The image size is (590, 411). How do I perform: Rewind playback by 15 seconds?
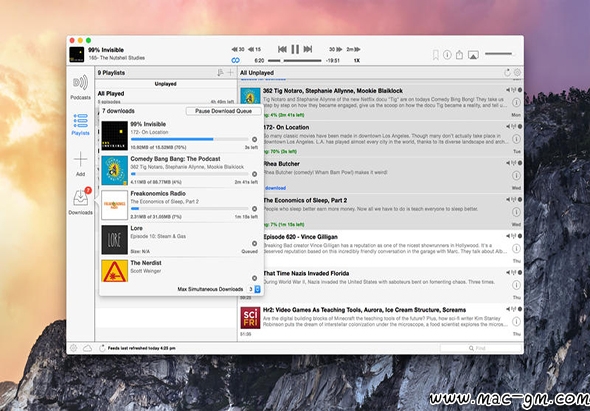254,49
